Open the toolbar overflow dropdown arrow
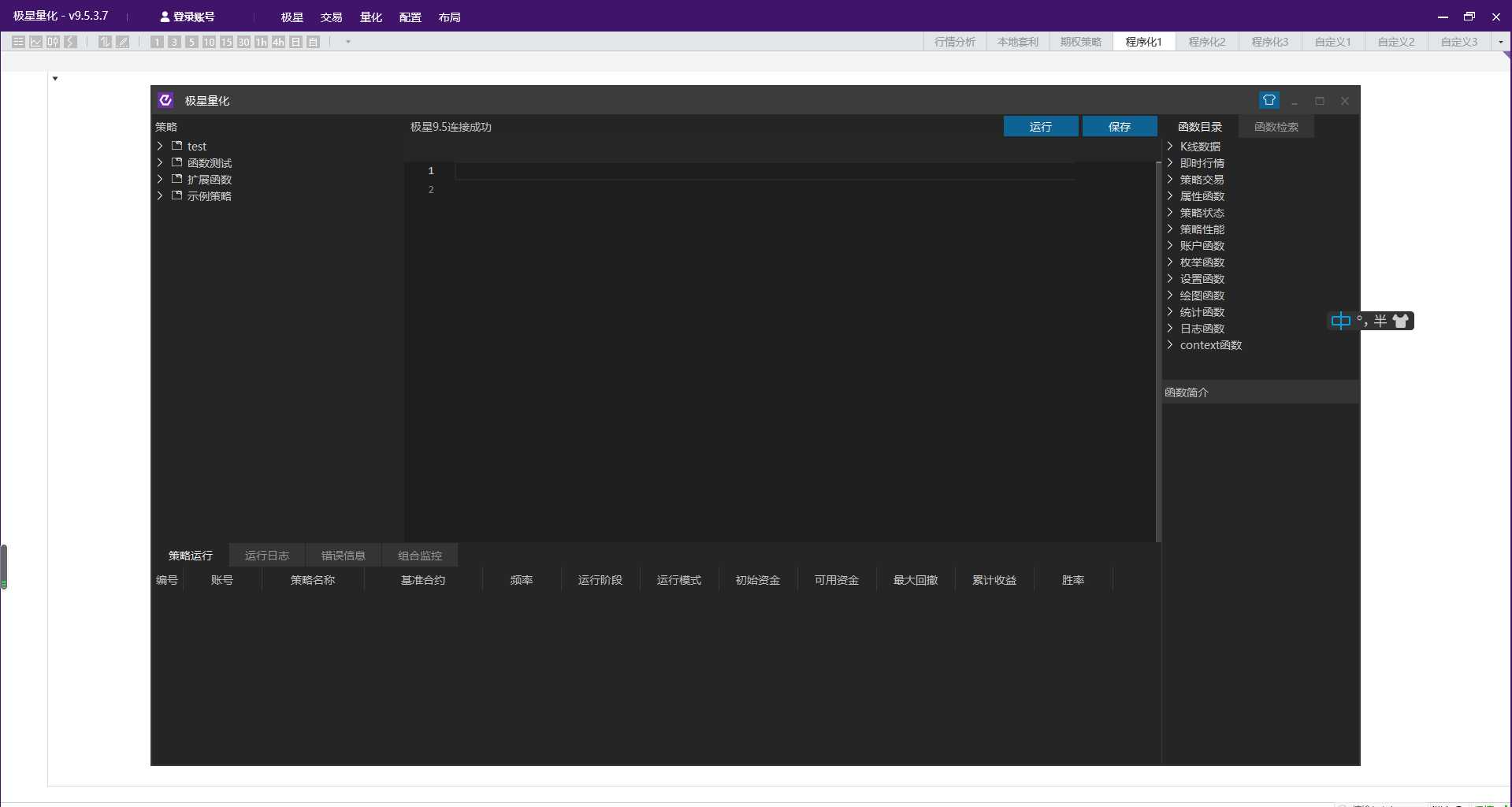Image resolution: width=1512 pixels, height=807 pixels. click(x=347, y=42)
